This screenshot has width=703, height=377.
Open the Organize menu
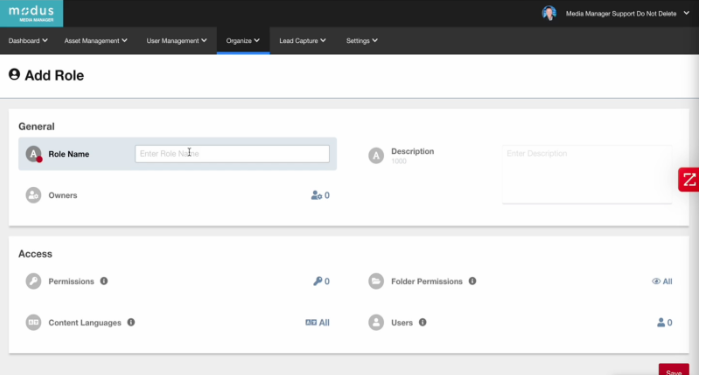point(243,40)
